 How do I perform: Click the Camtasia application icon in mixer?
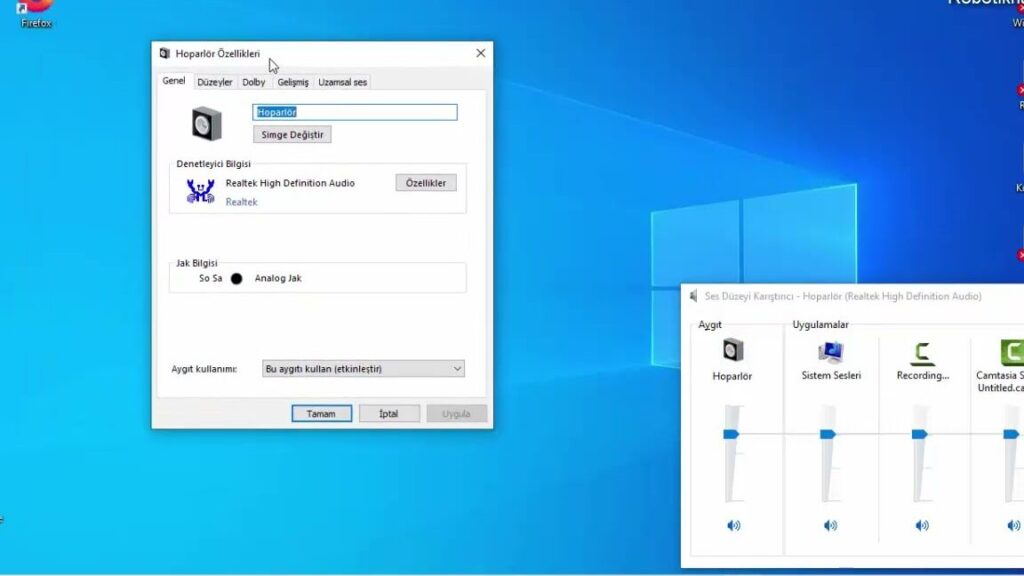click(x=1012, y=352)
